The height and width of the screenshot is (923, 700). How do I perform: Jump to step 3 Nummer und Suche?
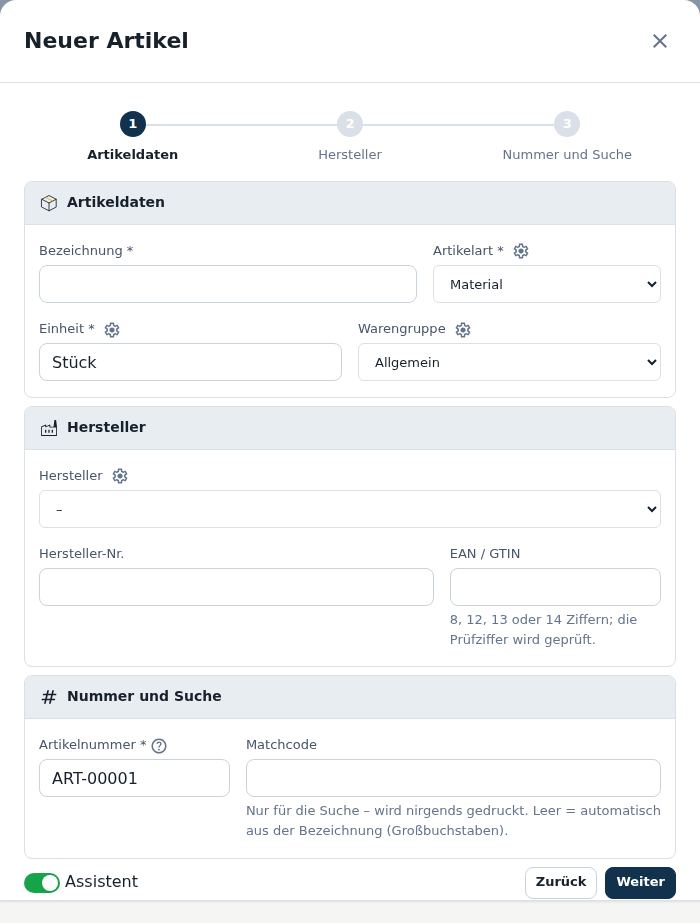(x=567, y=124)
